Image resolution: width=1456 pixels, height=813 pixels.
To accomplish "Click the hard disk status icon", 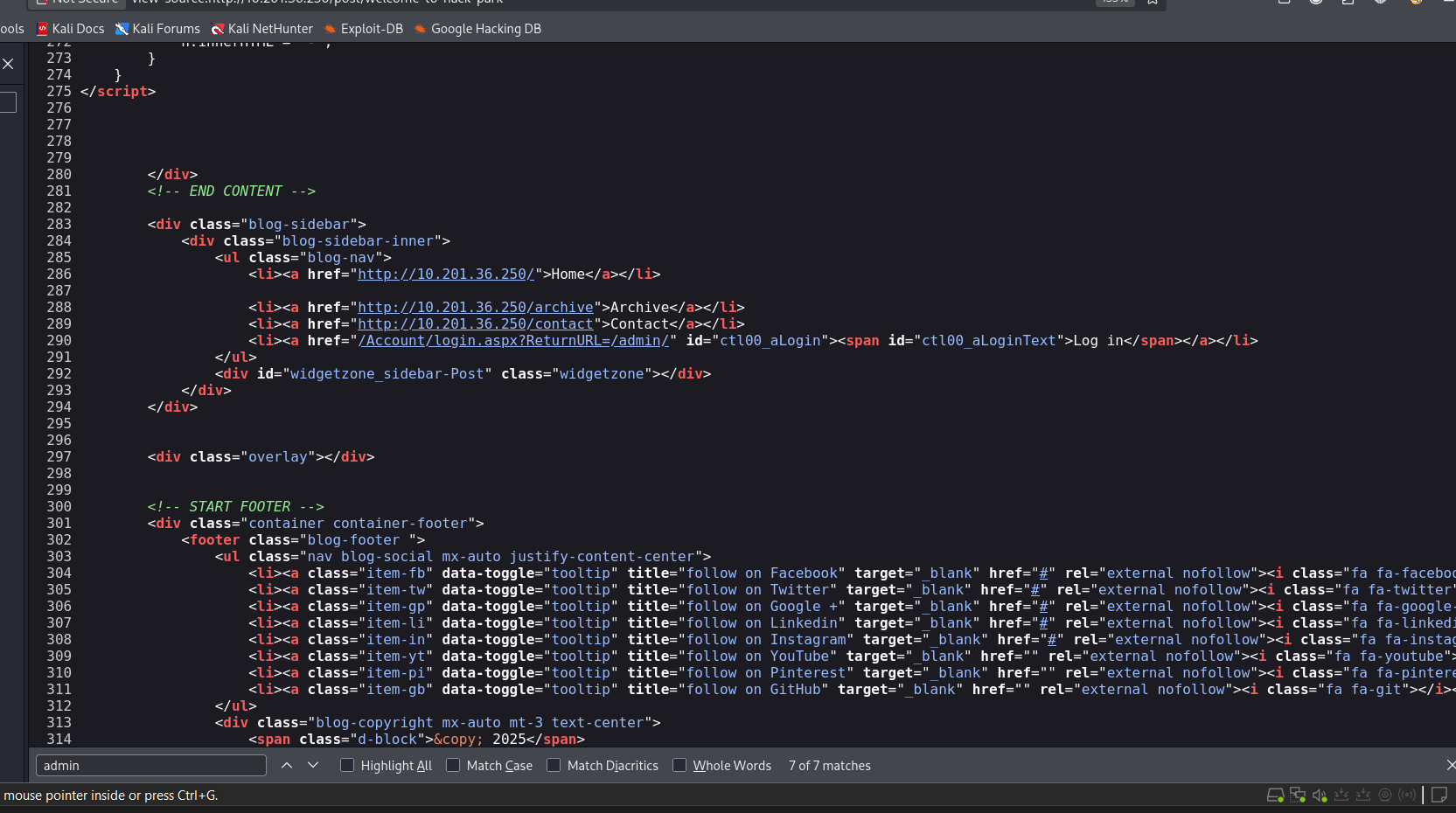I will (x=1275, y=795).
